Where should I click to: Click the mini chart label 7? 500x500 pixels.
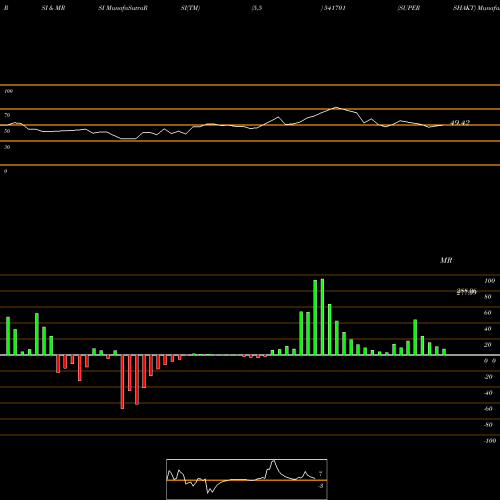tap(320, 473)
